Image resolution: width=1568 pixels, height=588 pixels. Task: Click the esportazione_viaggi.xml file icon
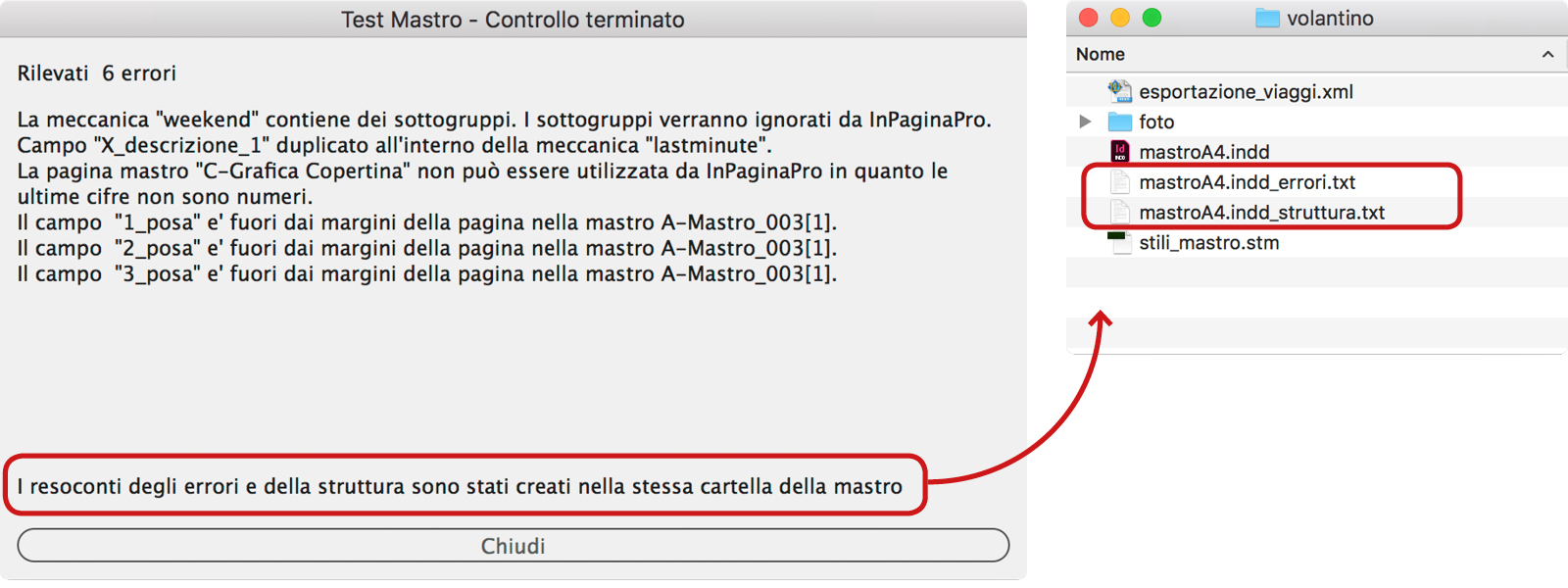click(x=1119, y=91)
